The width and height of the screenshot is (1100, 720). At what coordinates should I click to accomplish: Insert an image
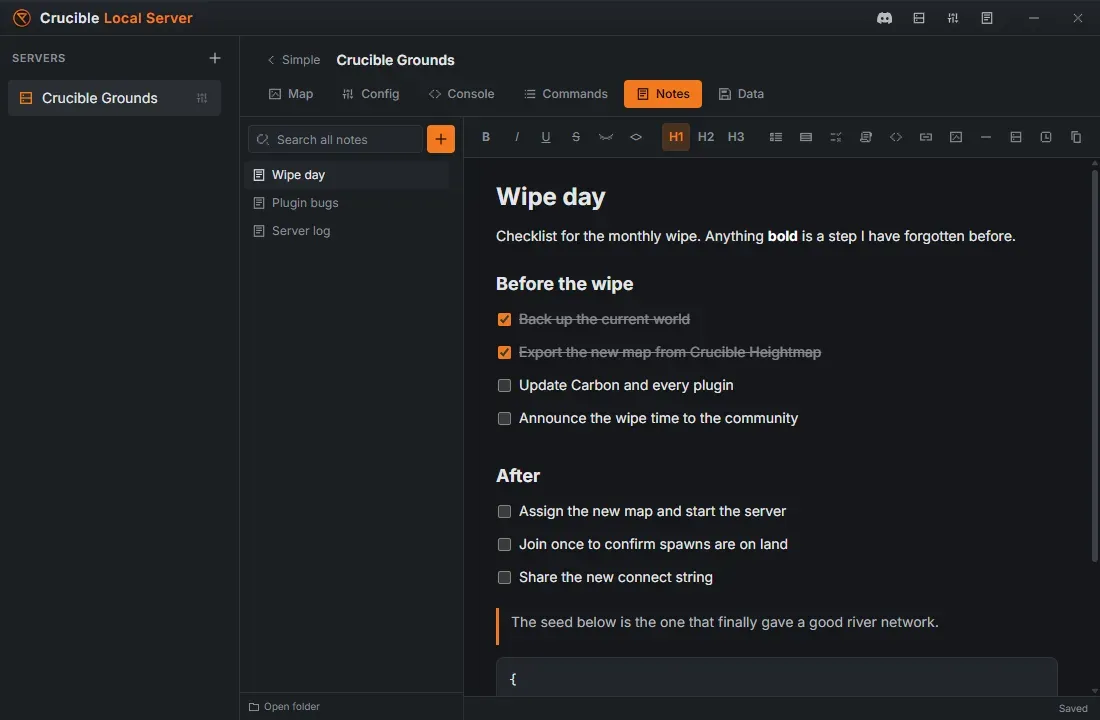[955, 137]
